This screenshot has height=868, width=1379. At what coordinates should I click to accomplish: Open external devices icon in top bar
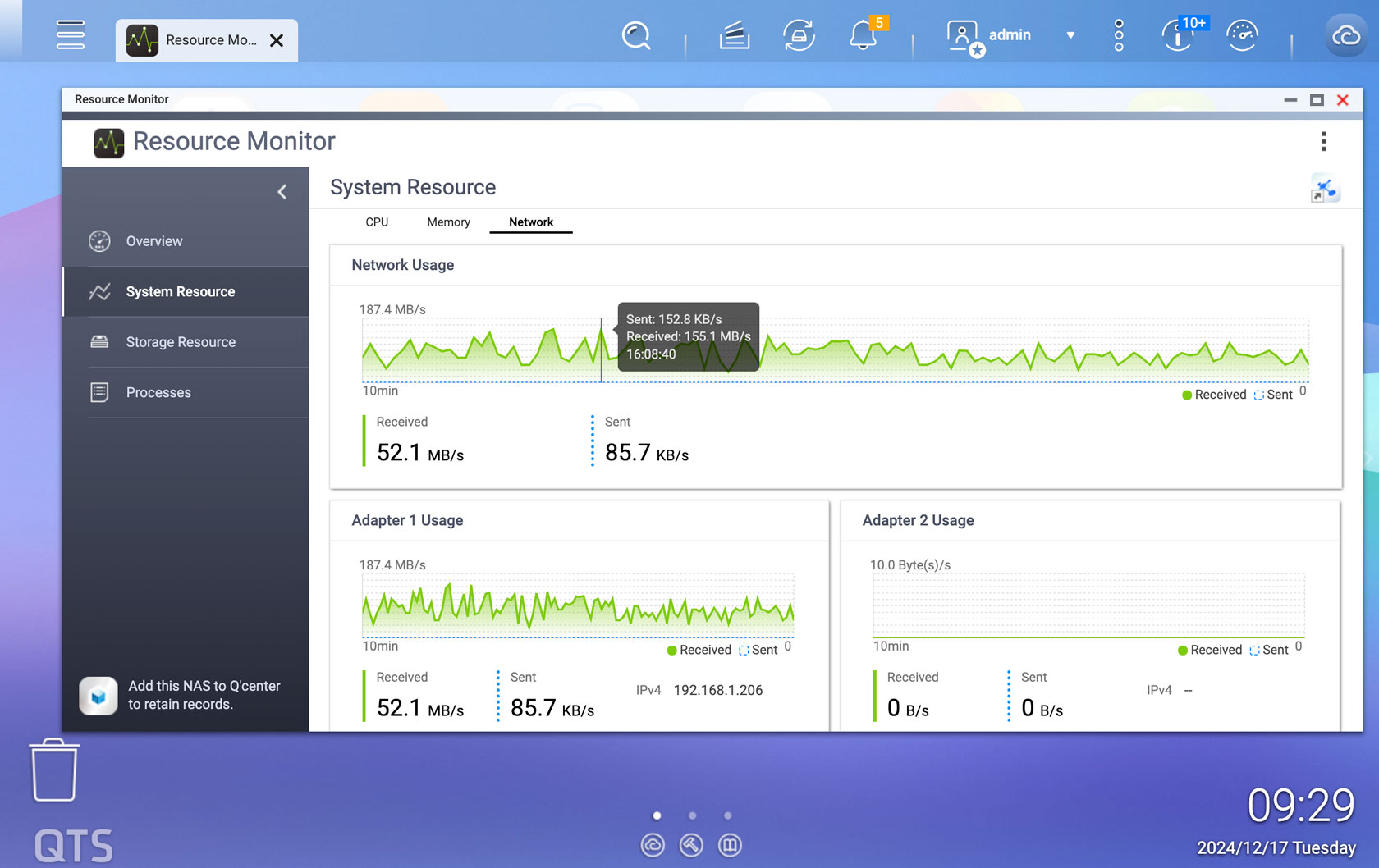(799, 35)
